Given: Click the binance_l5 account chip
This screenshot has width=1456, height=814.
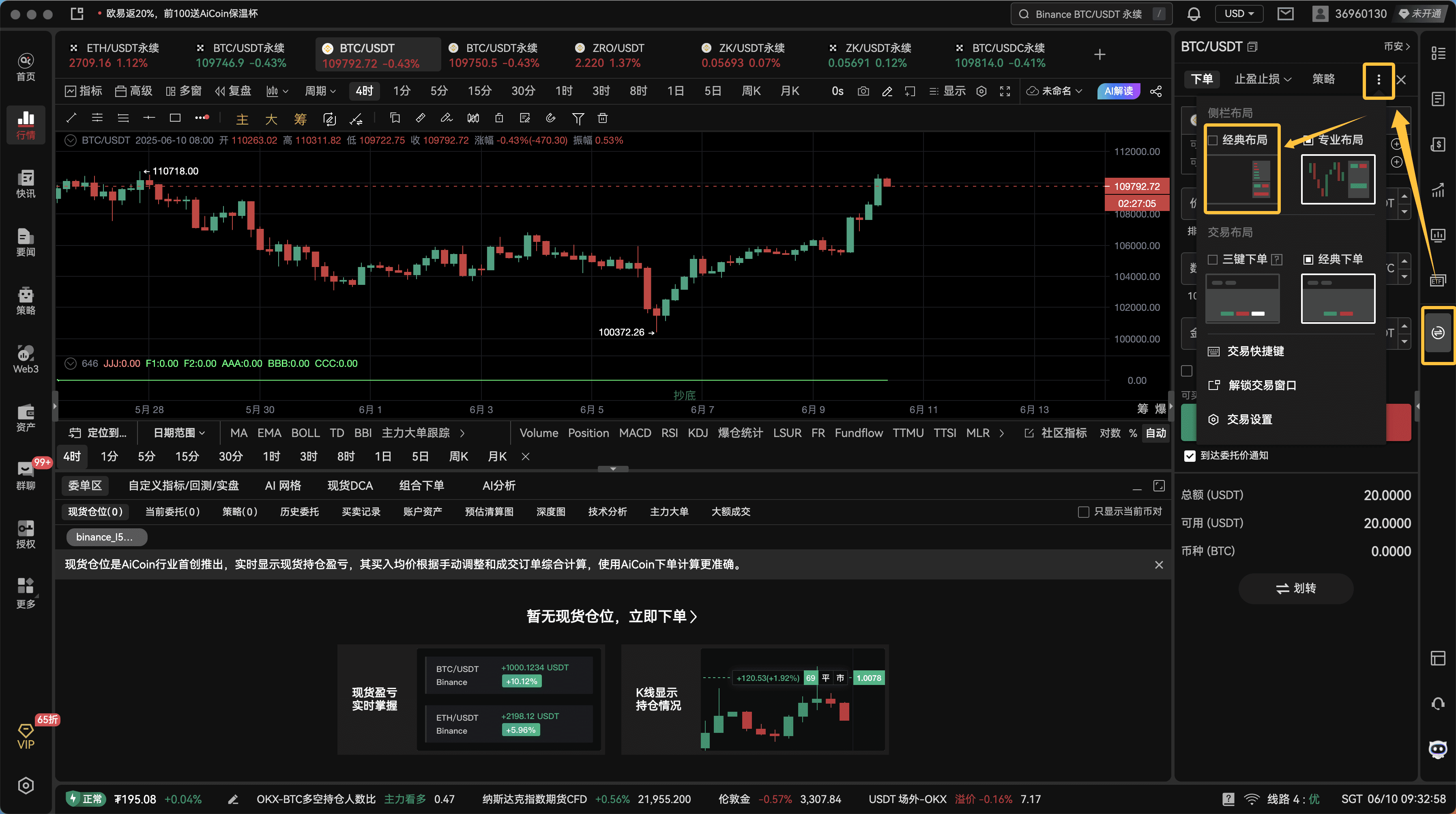Looking at the screenshot, I should 106,537.
